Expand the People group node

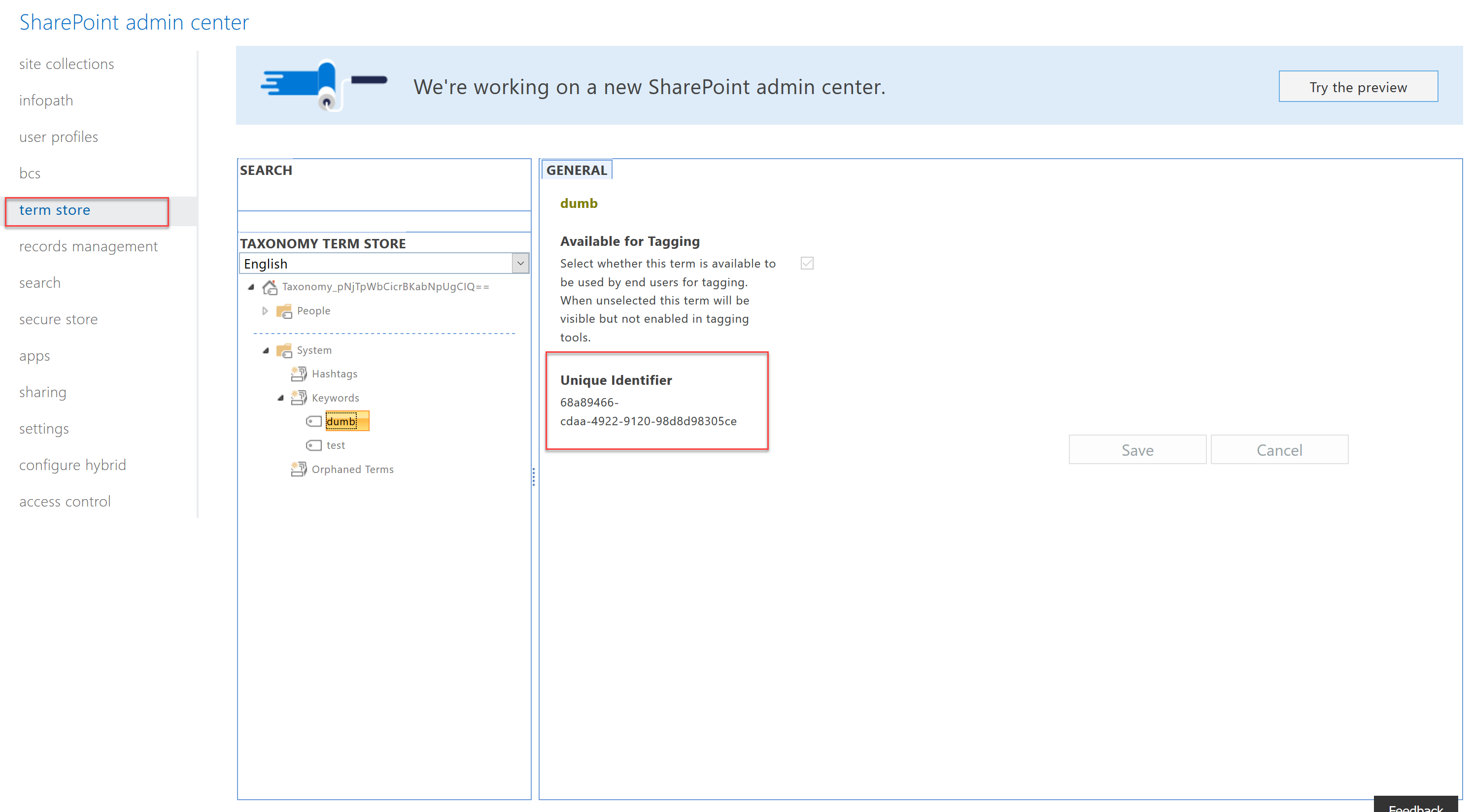[x=265, y=311]
